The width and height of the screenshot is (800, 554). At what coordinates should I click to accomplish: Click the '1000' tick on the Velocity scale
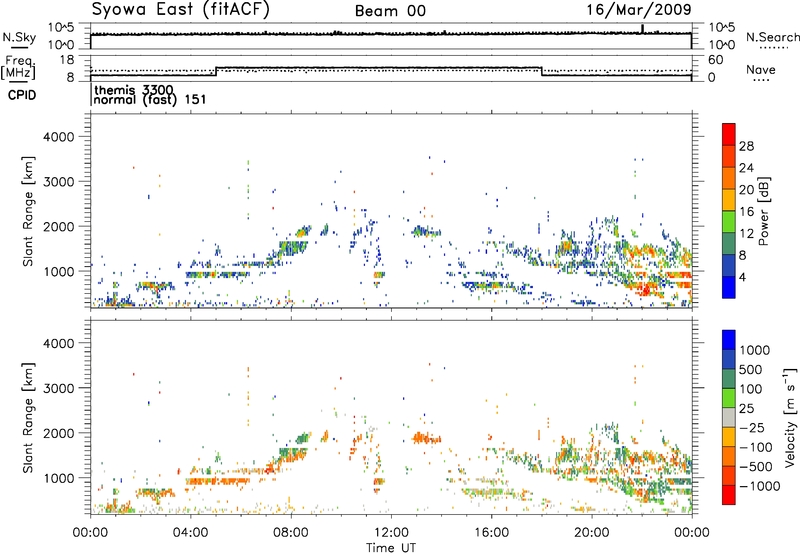(x=754, y=350)
